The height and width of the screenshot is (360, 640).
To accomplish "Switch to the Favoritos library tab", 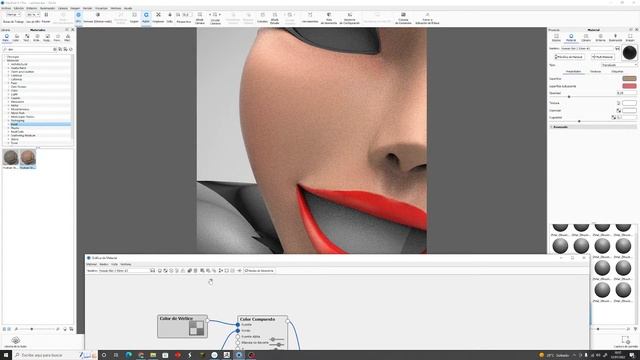I will pyautogui.click(x=57, y=38).
